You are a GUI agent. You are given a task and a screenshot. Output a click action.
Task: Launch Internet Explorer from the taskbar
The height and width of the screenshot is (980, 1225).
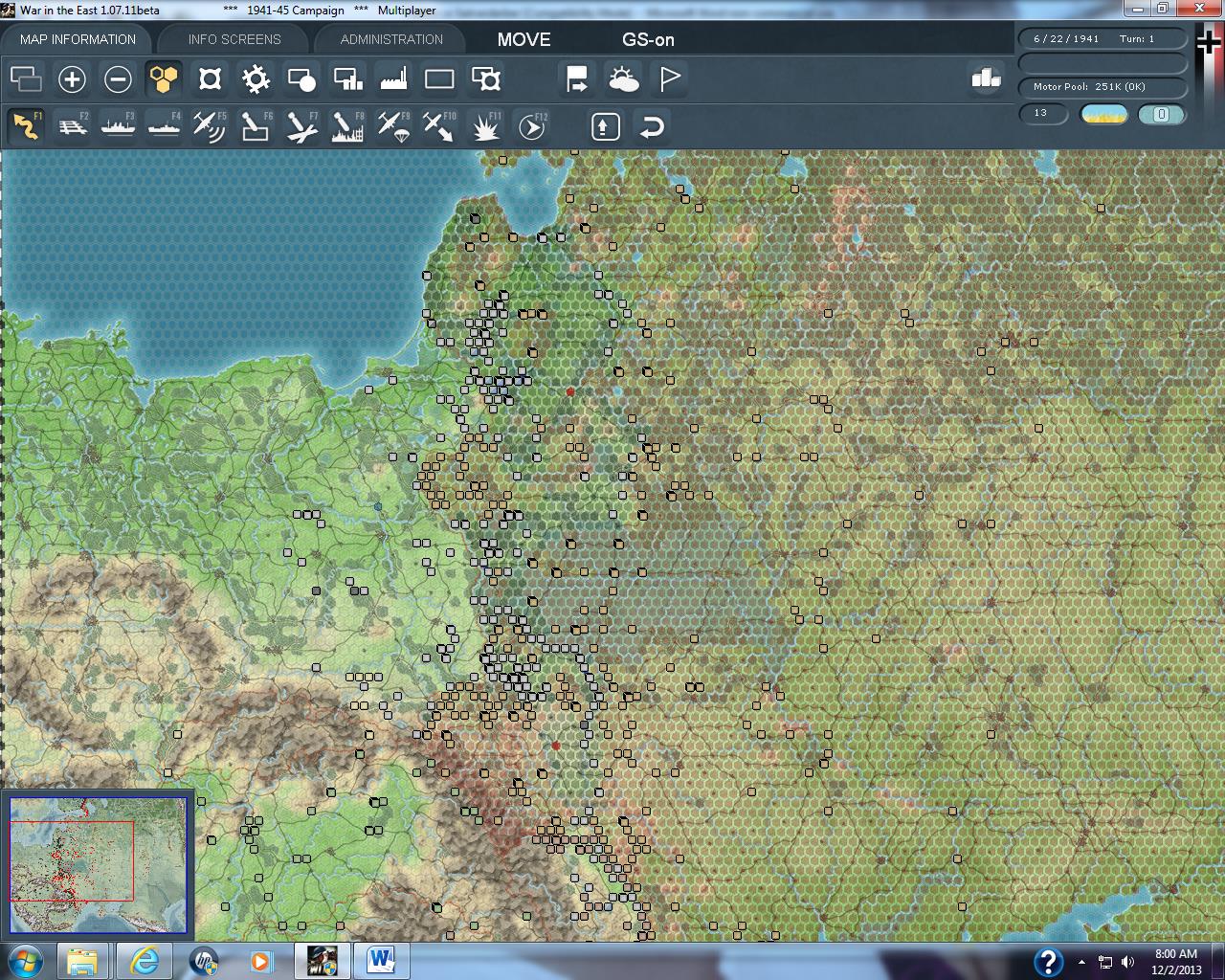point(144,961)
